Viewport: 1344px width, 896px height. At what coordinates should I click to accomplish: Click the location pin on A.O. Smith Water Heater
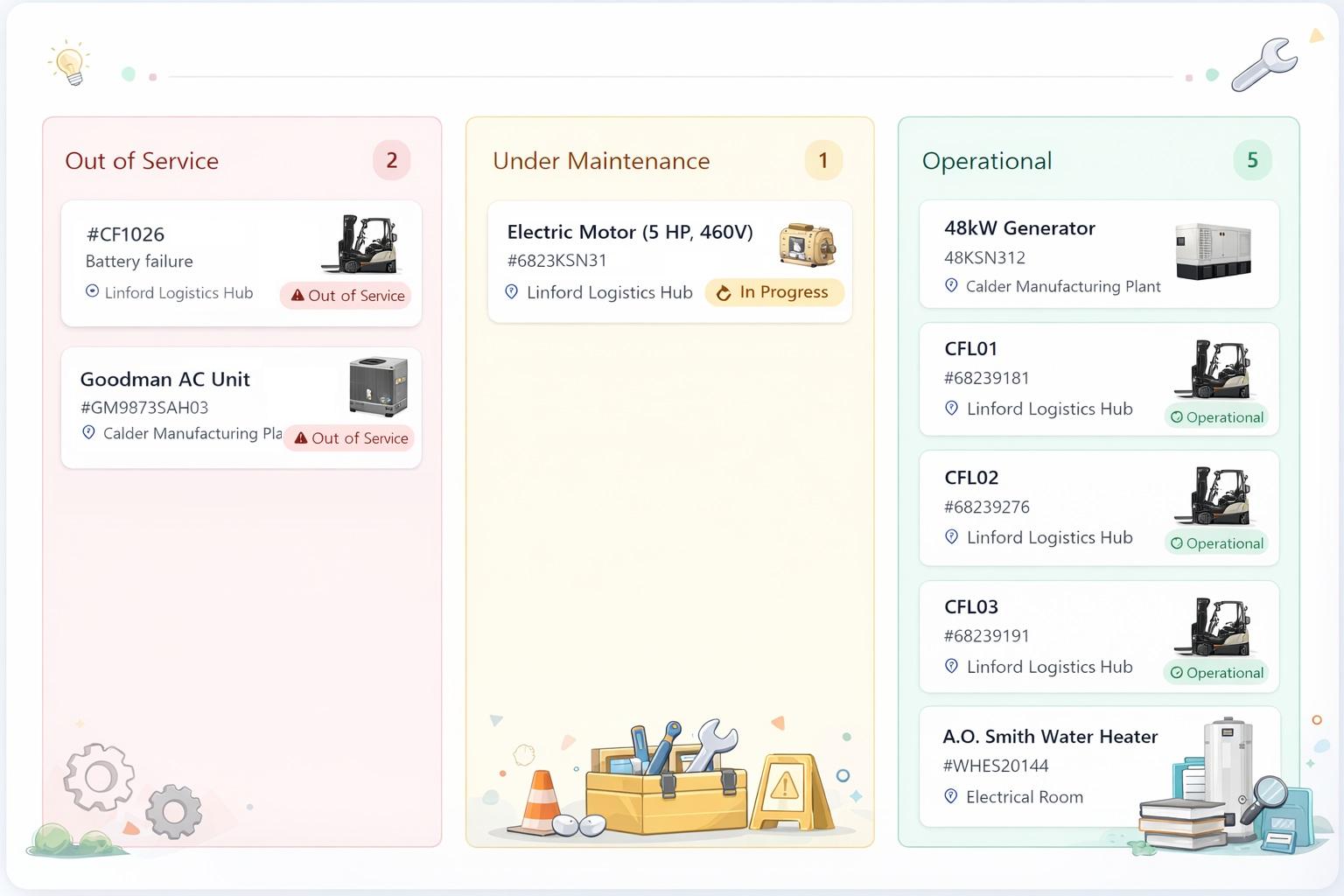point(950,796)
